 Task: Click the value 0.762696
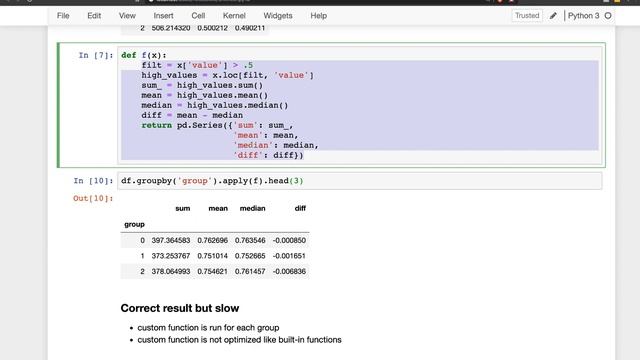(212, 240)
